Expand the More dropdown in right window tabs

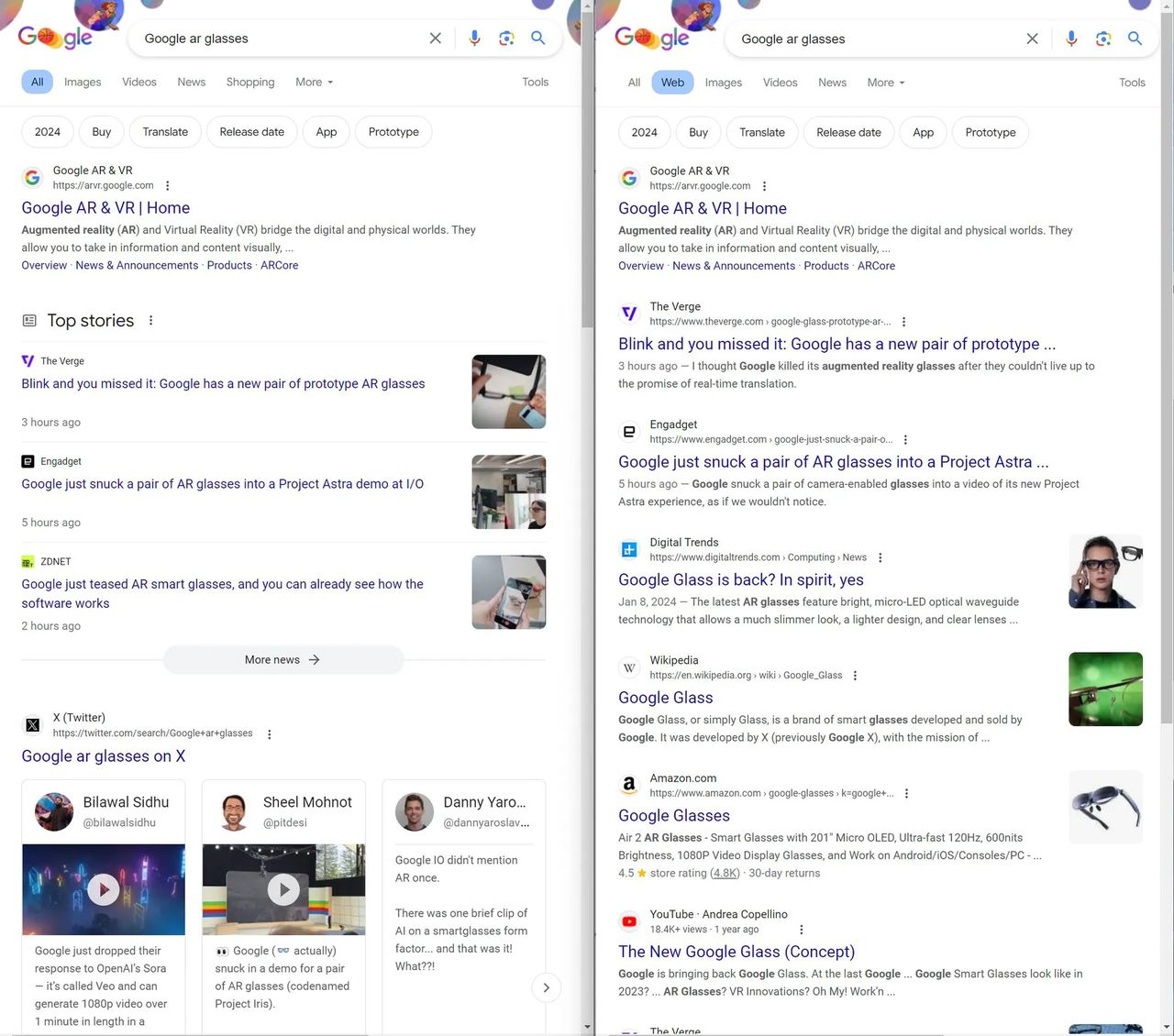pos(886,83)
